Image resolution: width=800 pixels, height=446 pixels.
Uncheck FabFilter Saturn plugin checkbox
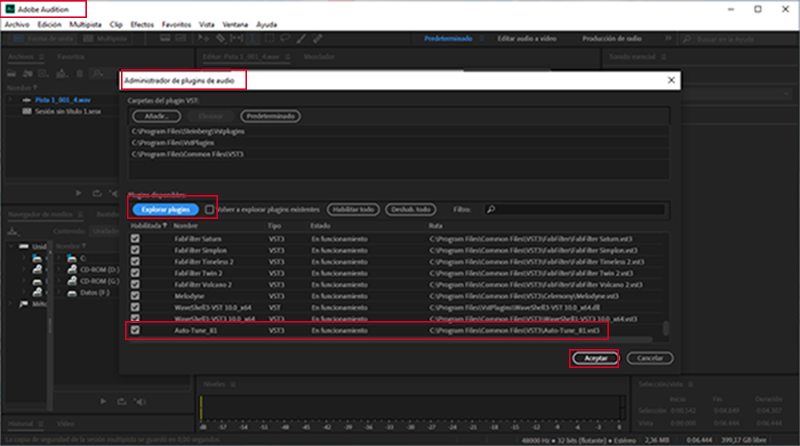[x=135, y=238]
